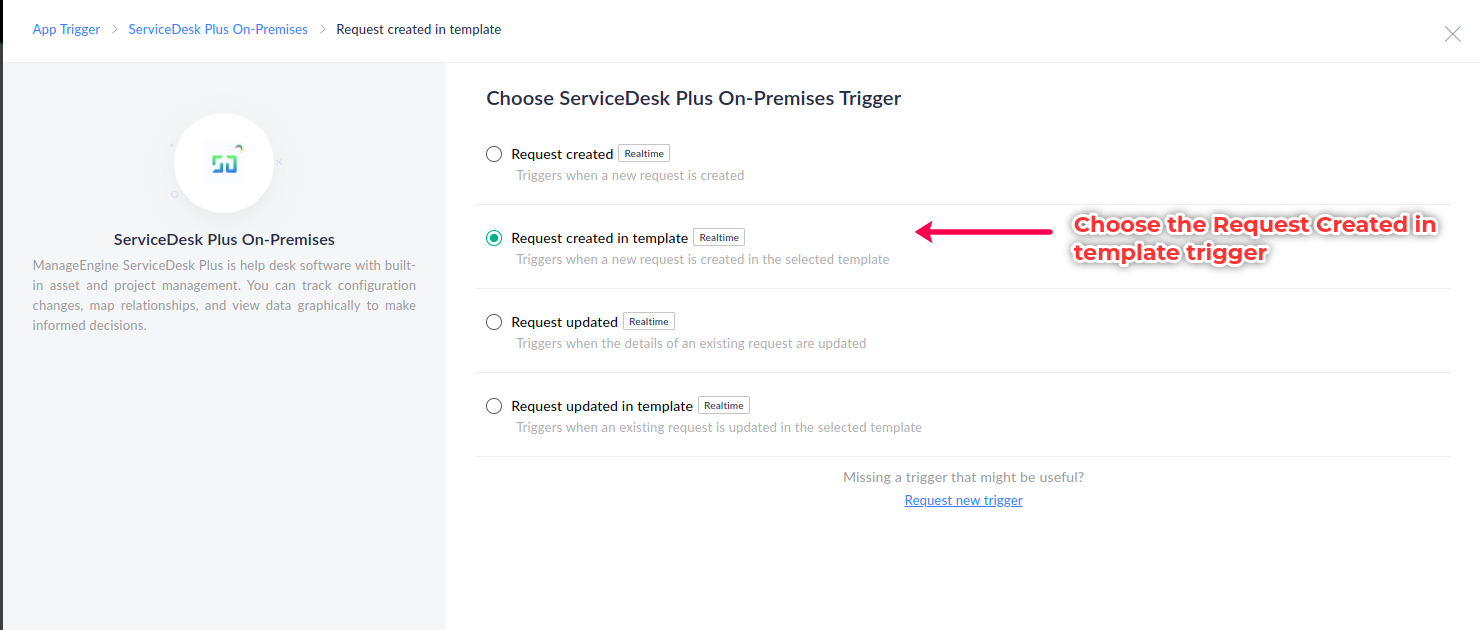Select the Request created radio button
This screenshot has height=630, width=1480.
click(494, 154)
